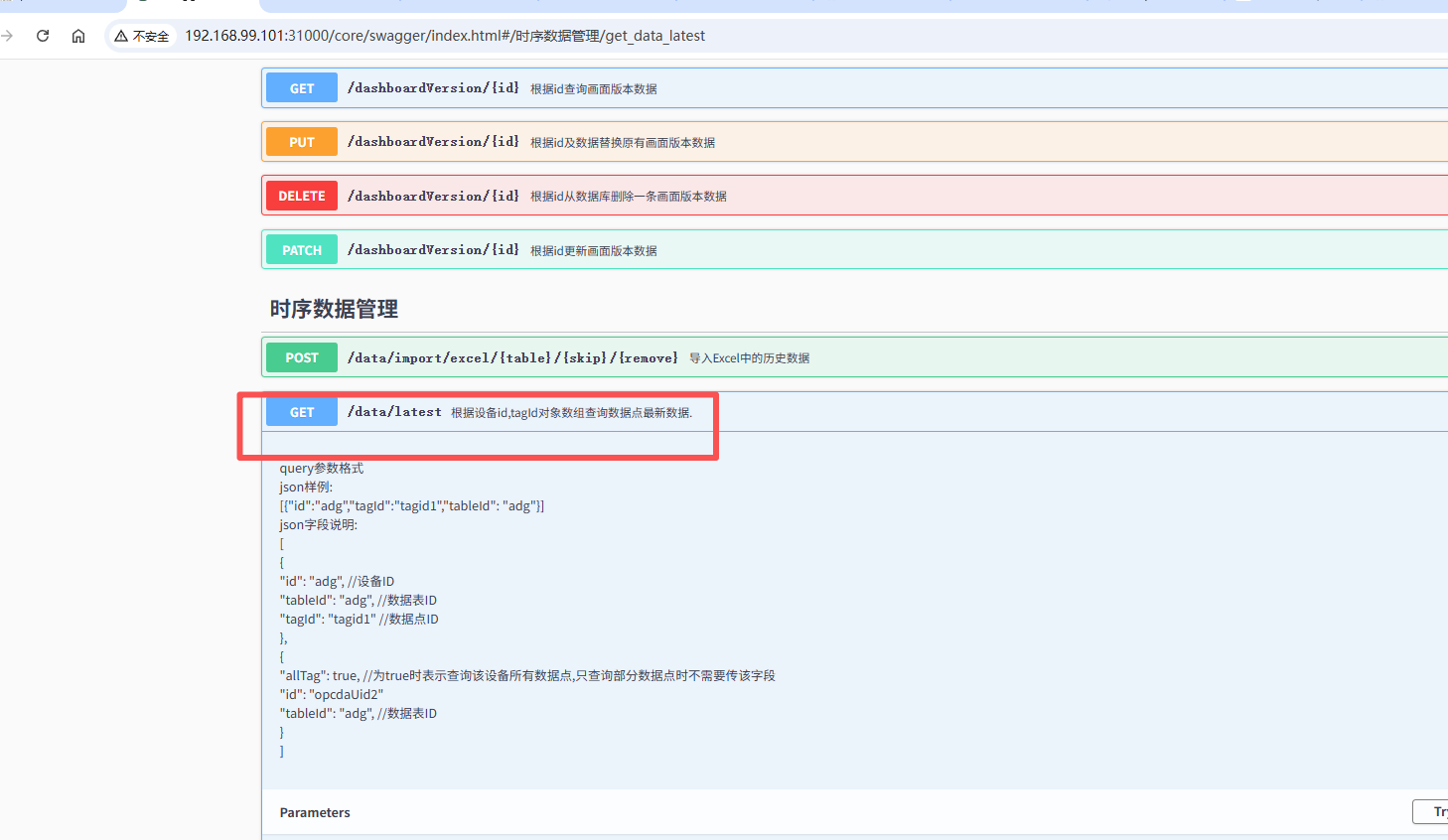The image size is (1448, 840).
Task: Click the browser reload icon
Action: click(x=43, y=36)
